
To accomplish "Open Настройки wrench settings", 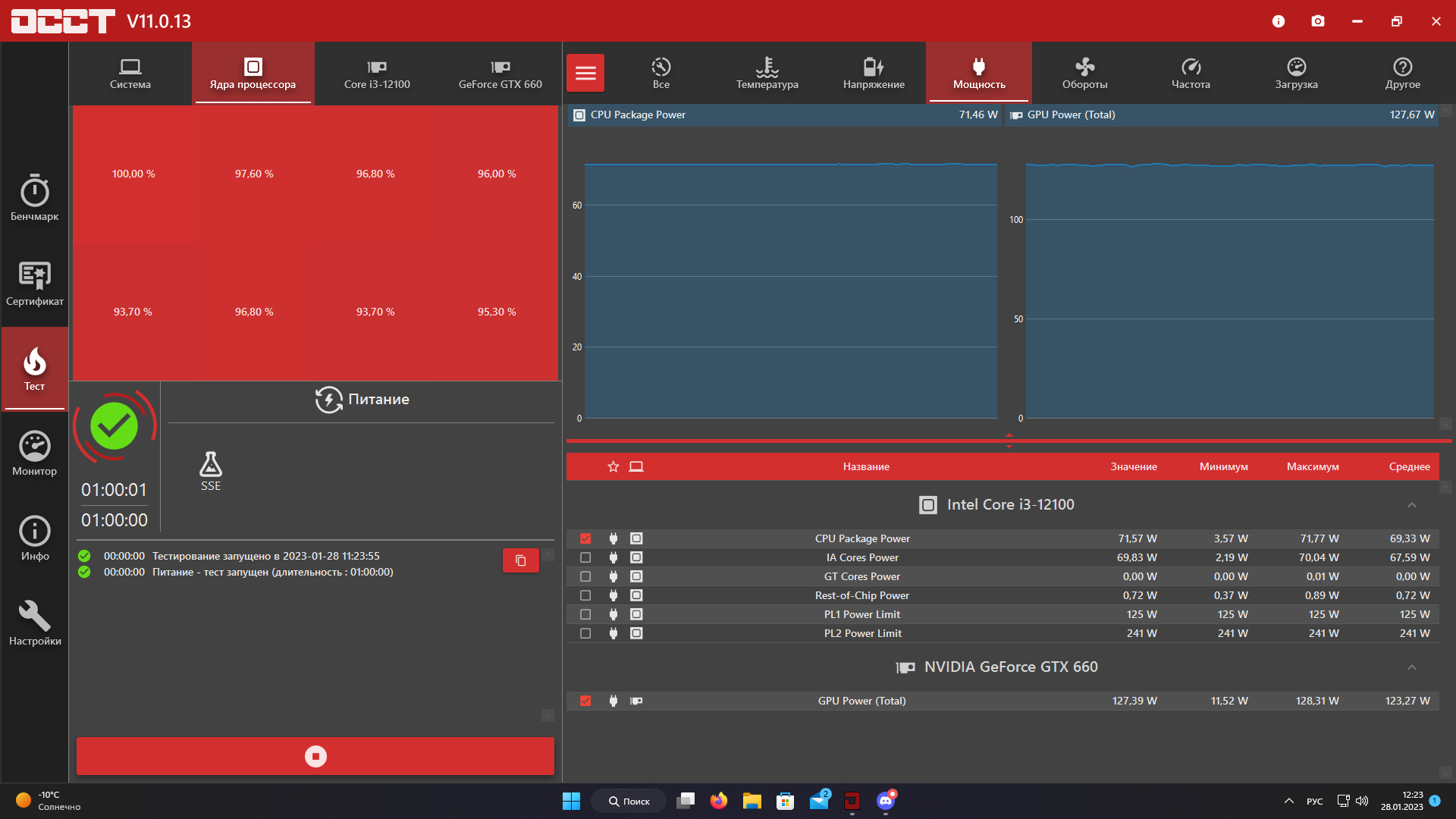I will point(35,623).
